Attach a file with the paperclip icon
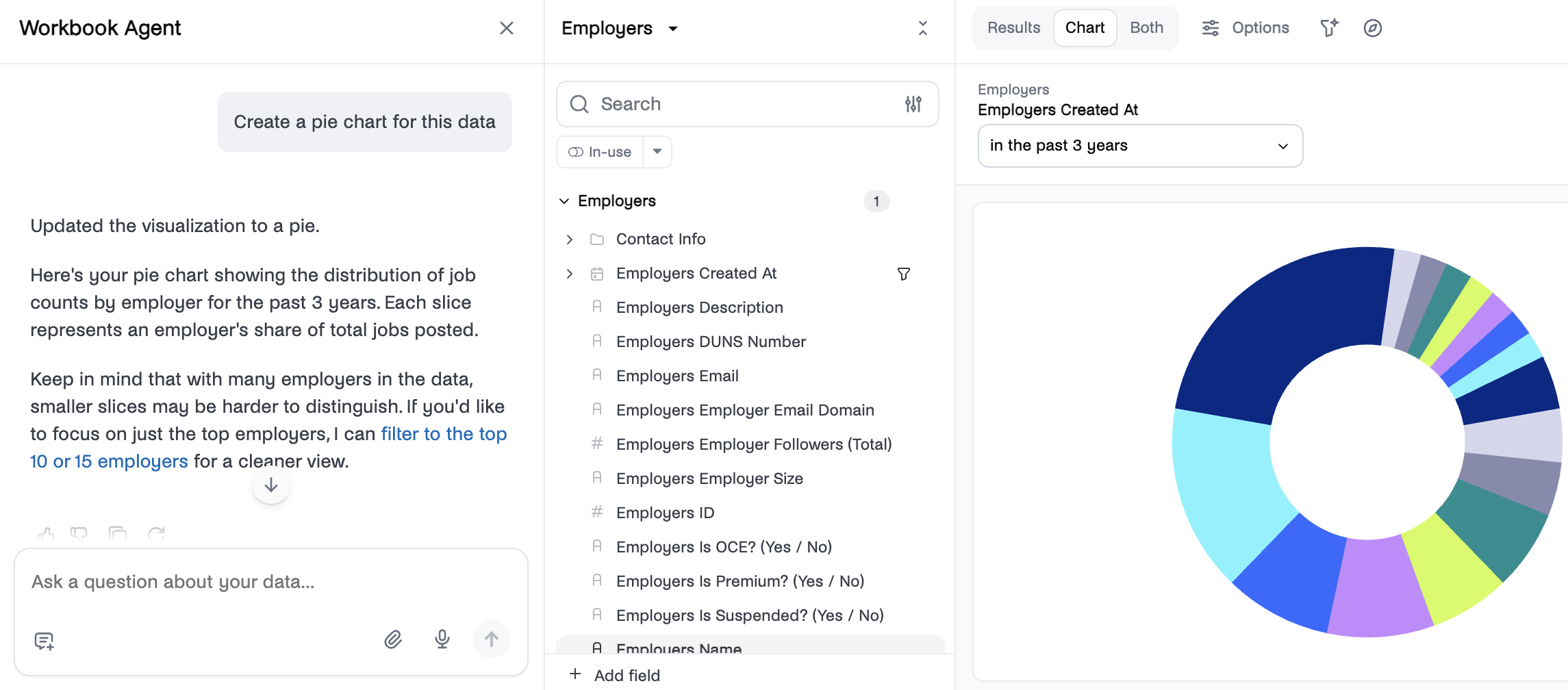Image resolution: width=1568 pixels, height=690 pixels. (x=393, y=639)
